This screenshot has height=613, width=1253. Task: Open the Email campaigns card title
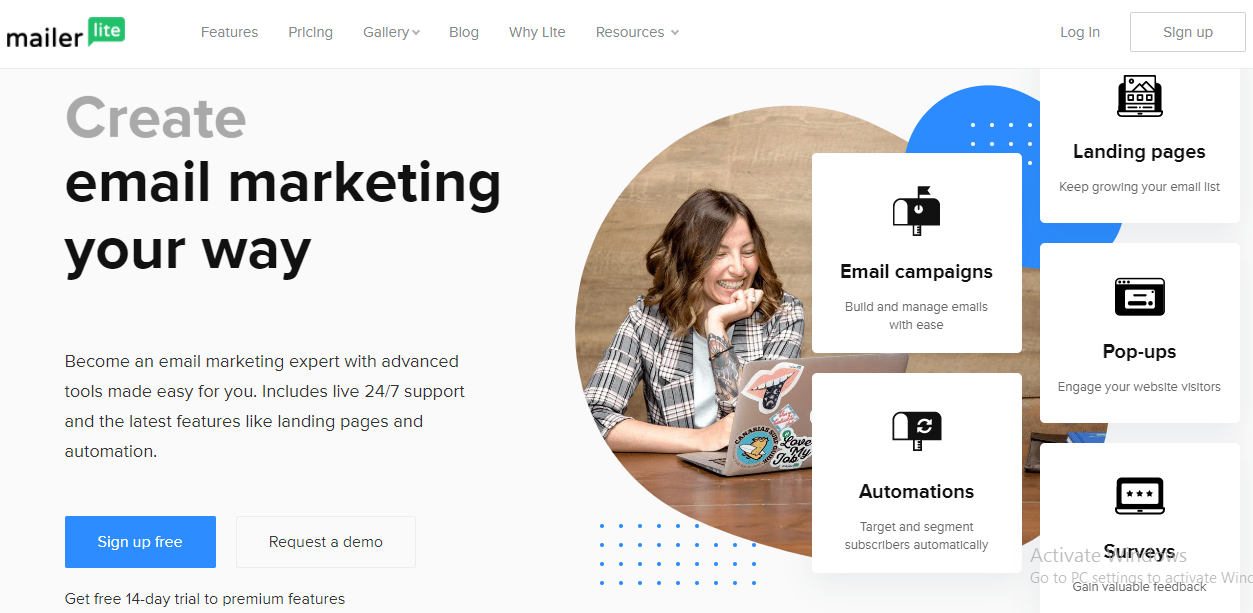point(916,272)
